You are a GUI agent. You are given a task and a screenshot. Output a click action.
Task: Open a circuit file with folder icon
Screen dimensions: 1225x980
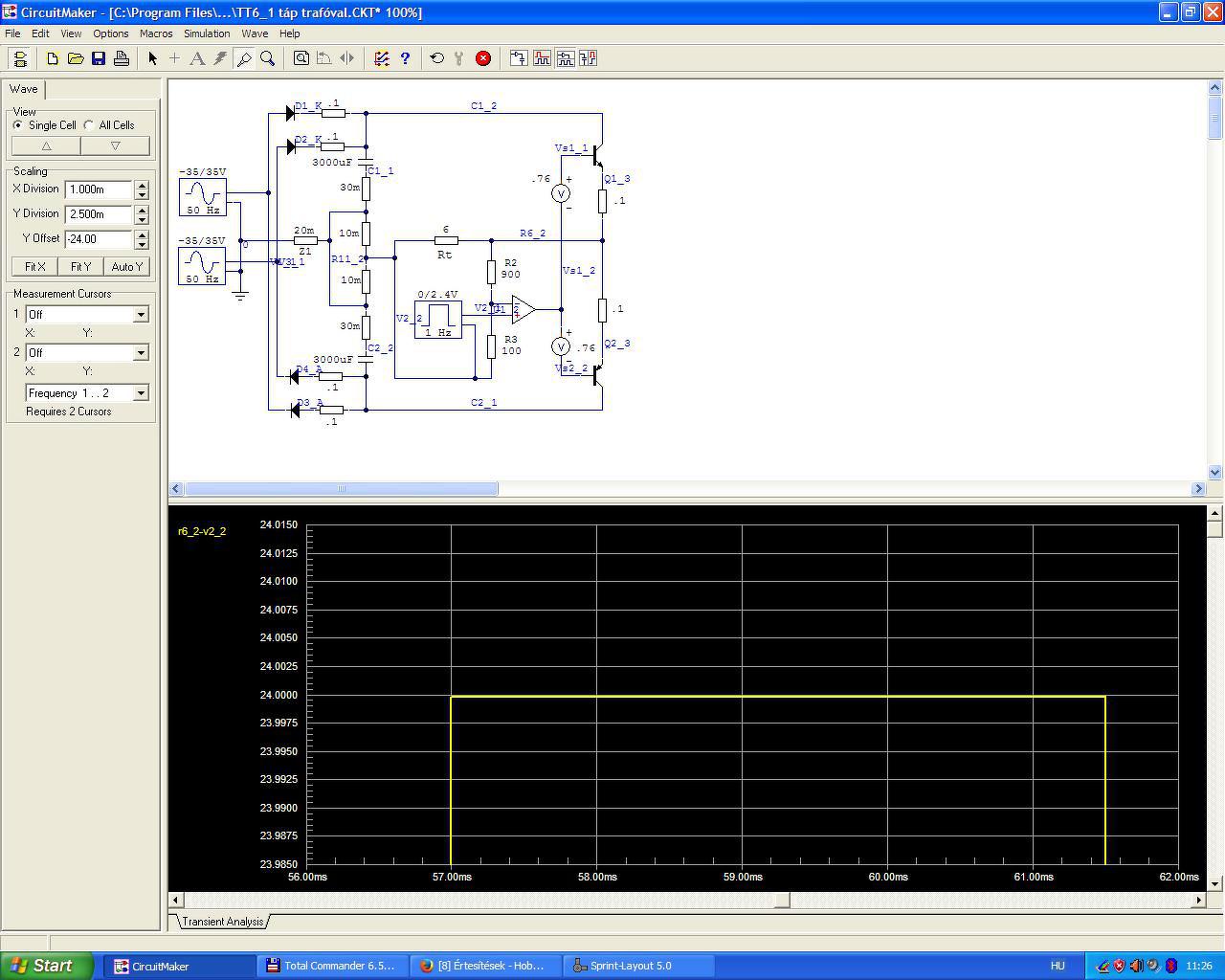76,58
